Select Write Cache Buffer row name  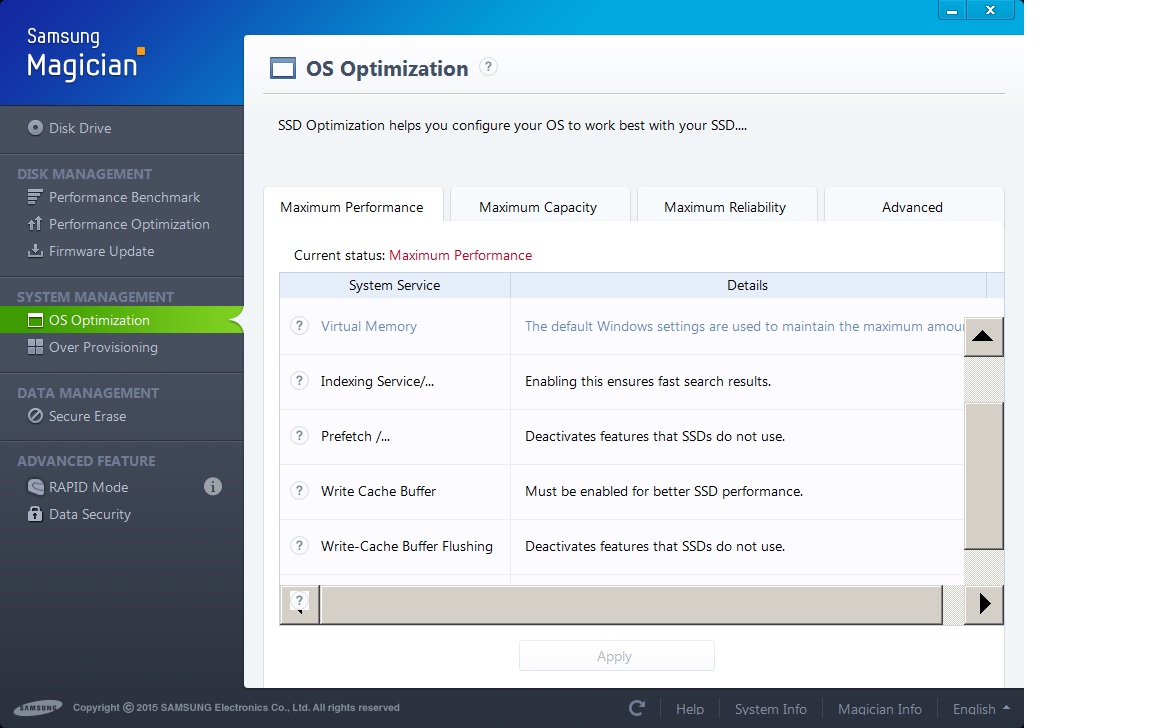coord(378,491)
